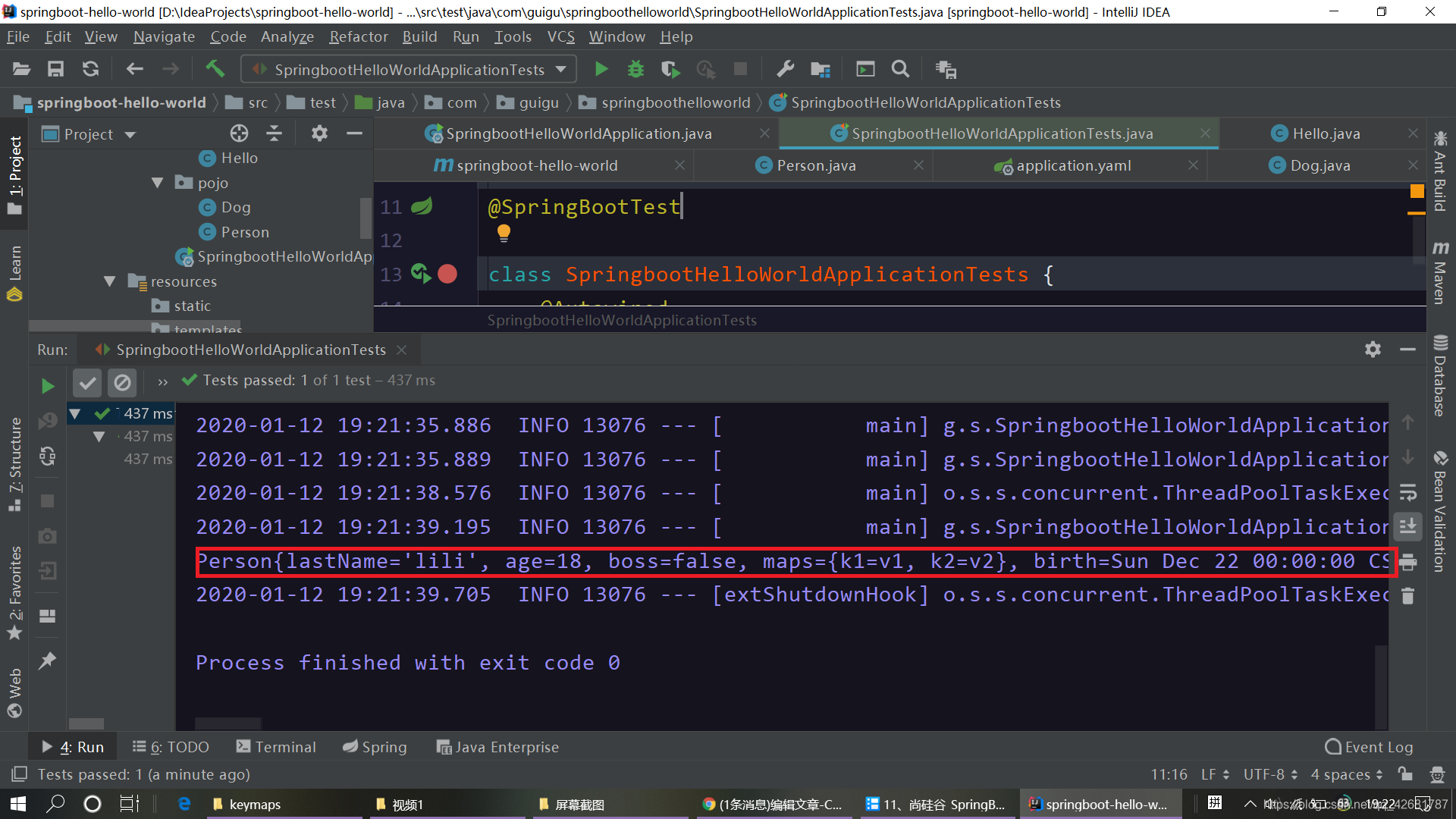Click the orange inspection status indicator in the editor
This screenshot has height=819, width=1456.
[x=1416, y=191]
